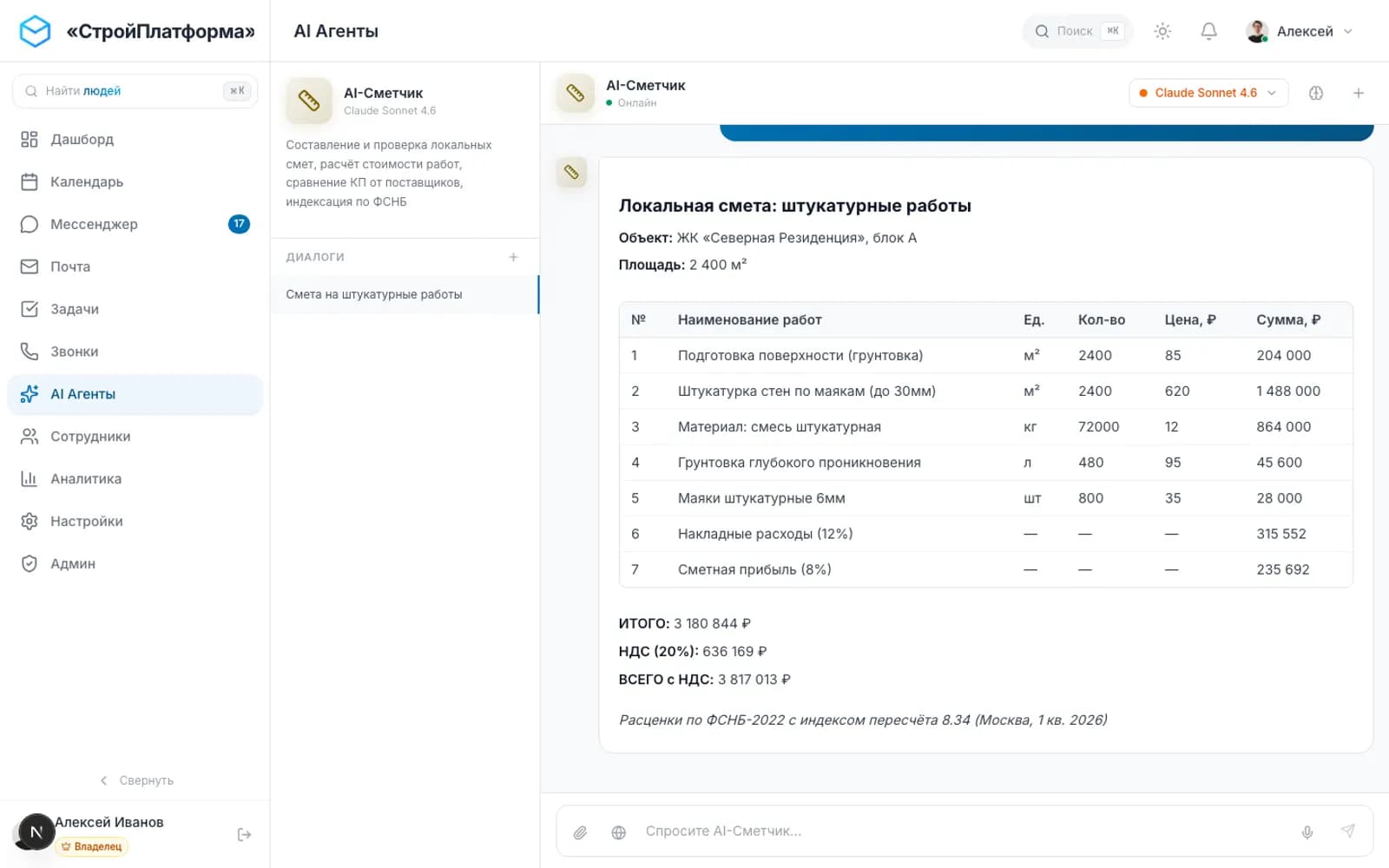
Task: Click the globe icon beside model selector
Action: point(1316,93)
